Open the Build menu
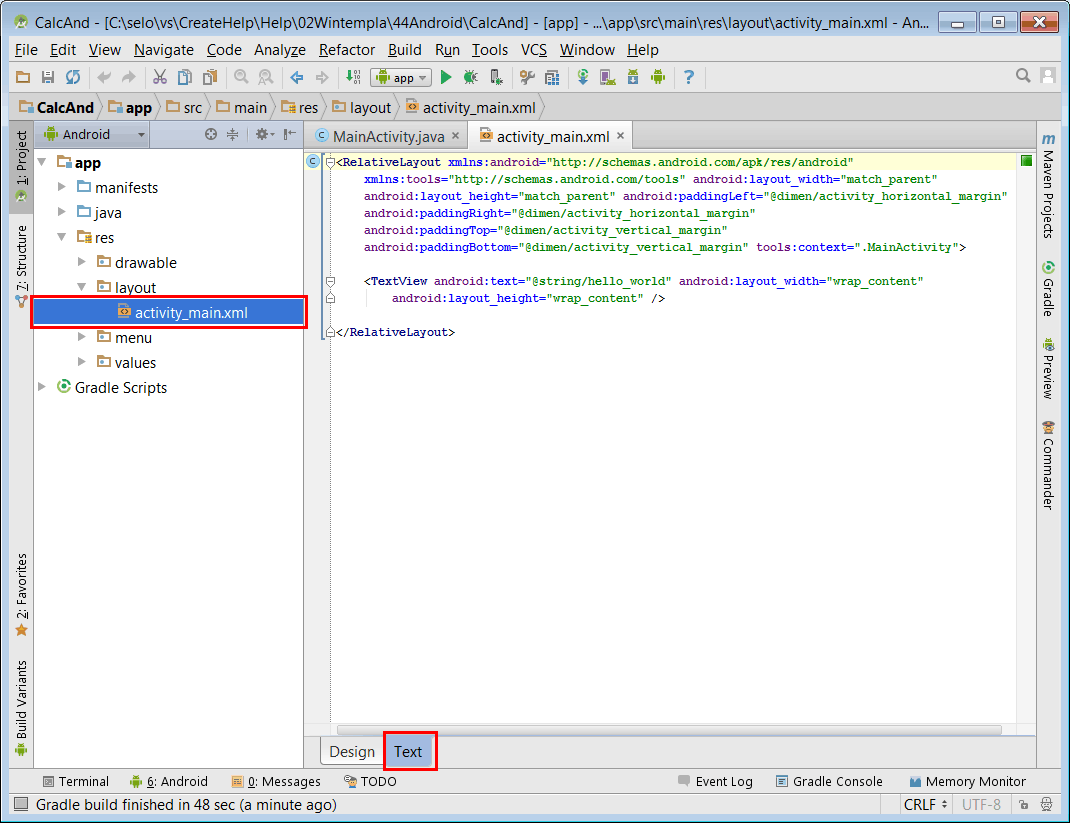The width and height of the screenshot is (1070, 823). [x=405, y=50]
